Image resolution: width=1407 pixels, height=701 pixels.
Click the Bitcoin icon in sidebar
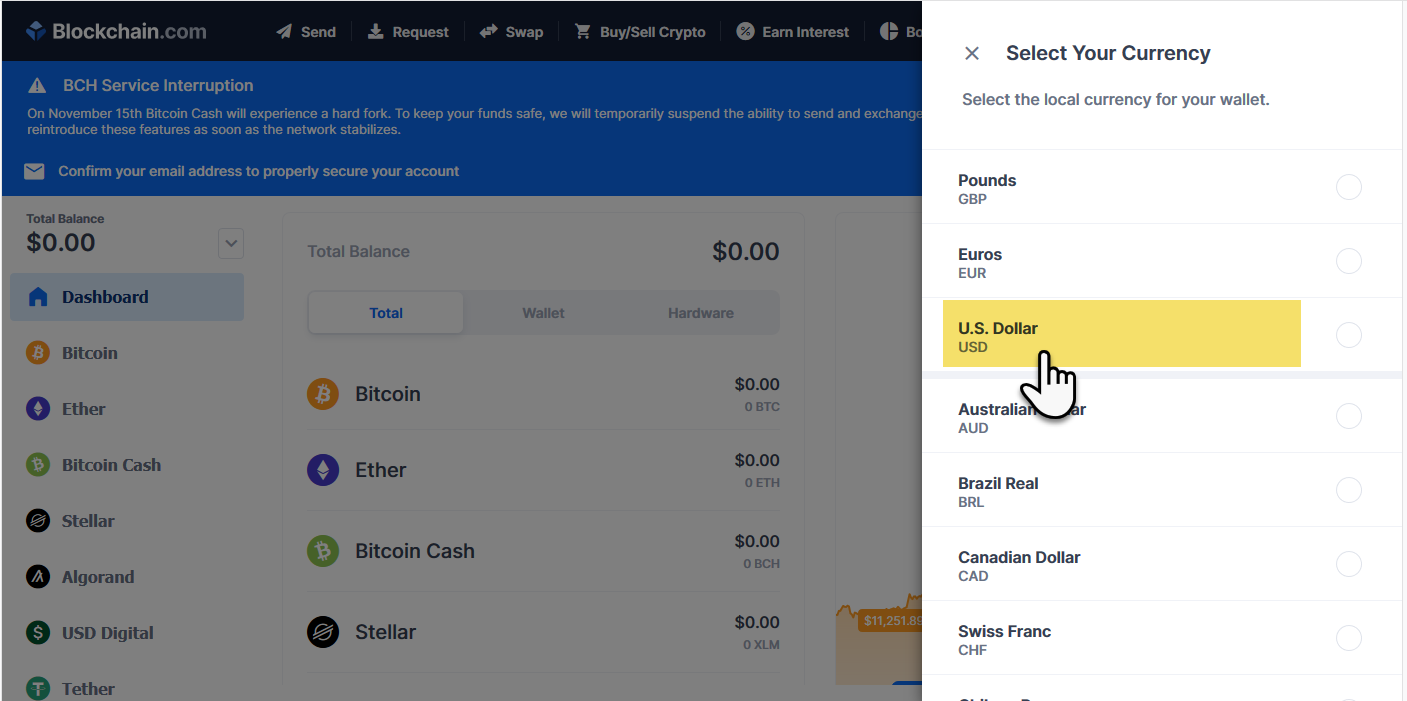[x=38, y=353]
